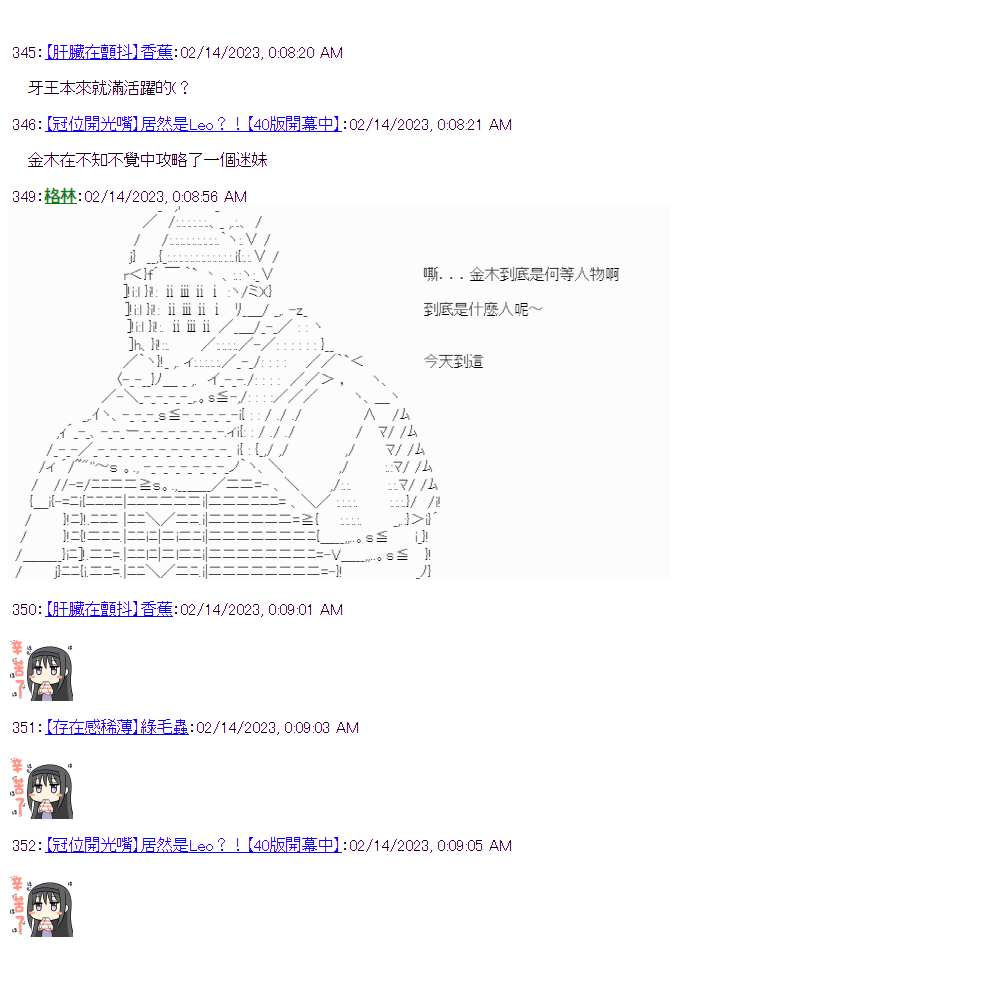Viewport: 1000px width, 985px height.
Task: Click the line 今天到這 in post 349
Action: point(453,362)
